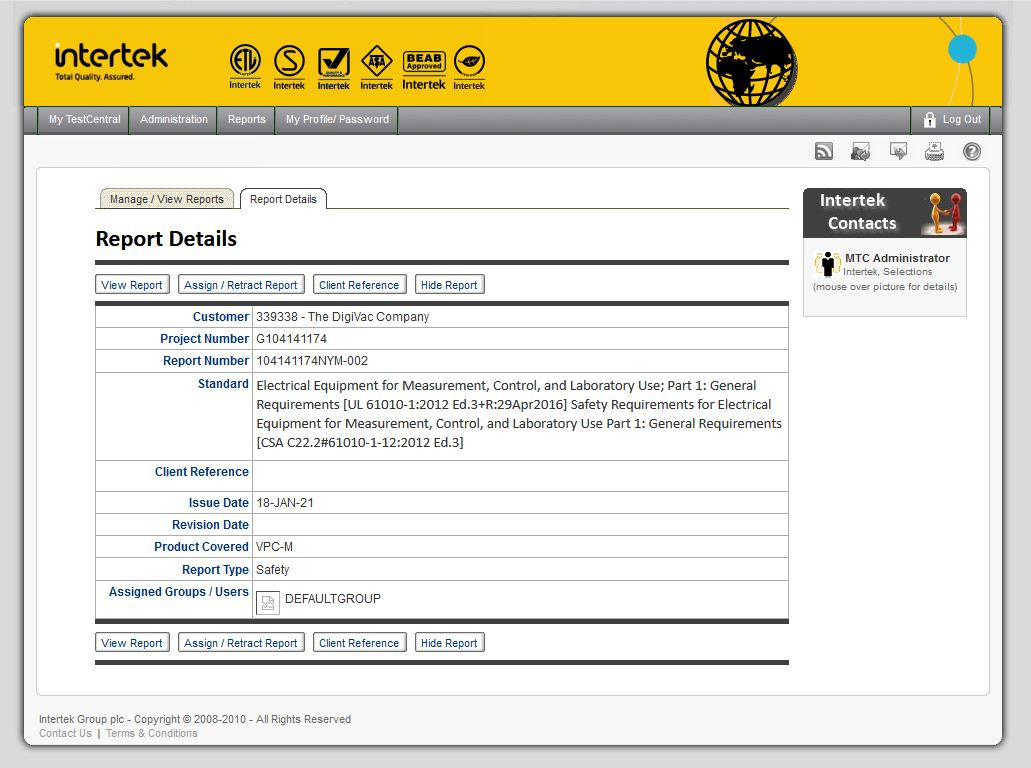
Task: Click project number G104141174
Action: click(x=291, y=339)
